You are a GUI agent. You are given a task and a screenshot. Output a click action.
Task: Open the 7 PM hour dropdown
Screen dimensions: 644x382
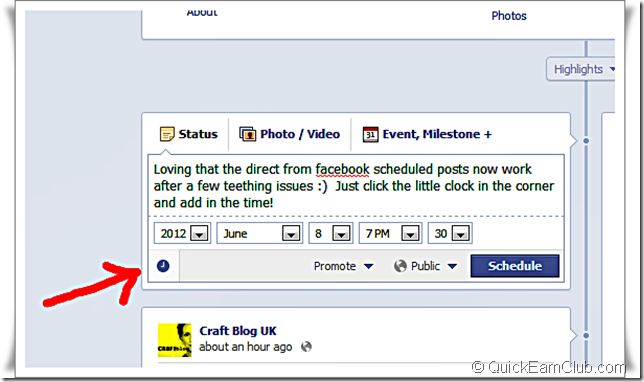click(x=390, y=233)
